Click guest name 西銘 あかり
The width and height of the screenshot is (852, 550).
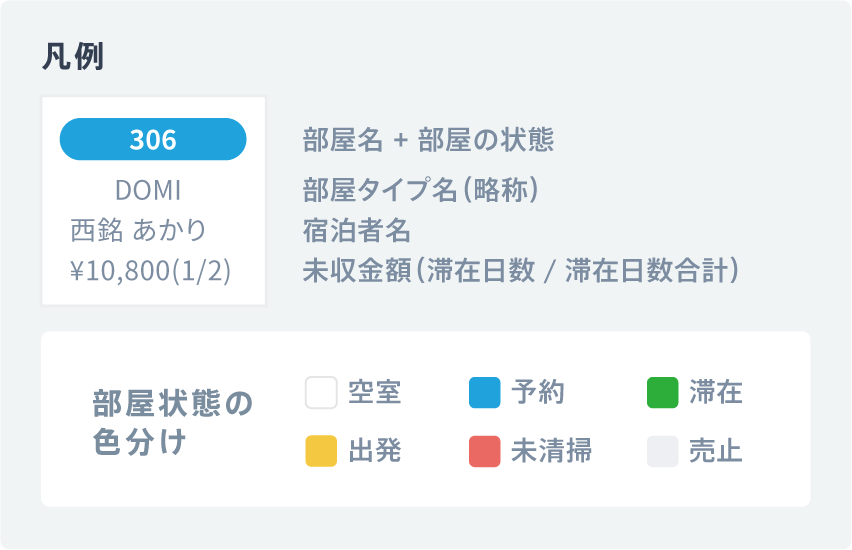139,230
